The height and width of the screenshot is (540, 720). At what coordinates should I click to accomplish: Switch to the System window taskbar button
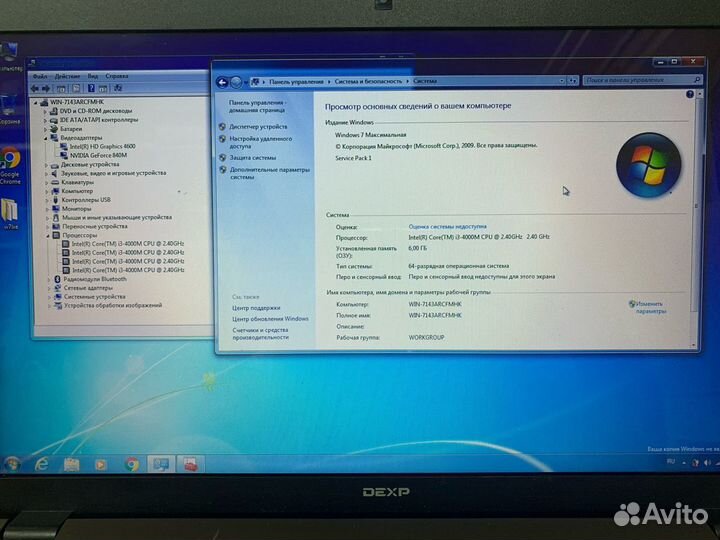point(161,464)
